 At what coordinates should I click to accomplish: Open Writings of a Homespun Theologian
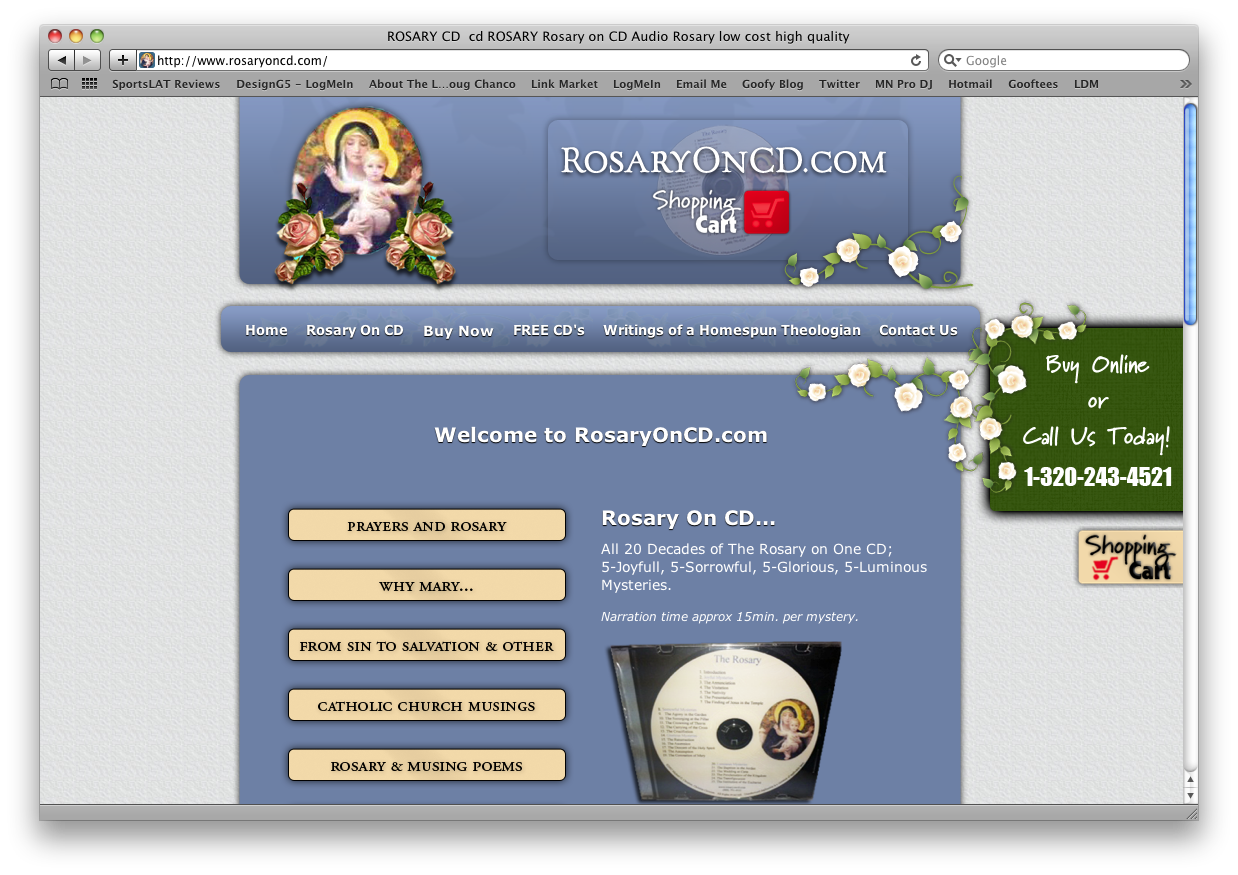(731, 330)
